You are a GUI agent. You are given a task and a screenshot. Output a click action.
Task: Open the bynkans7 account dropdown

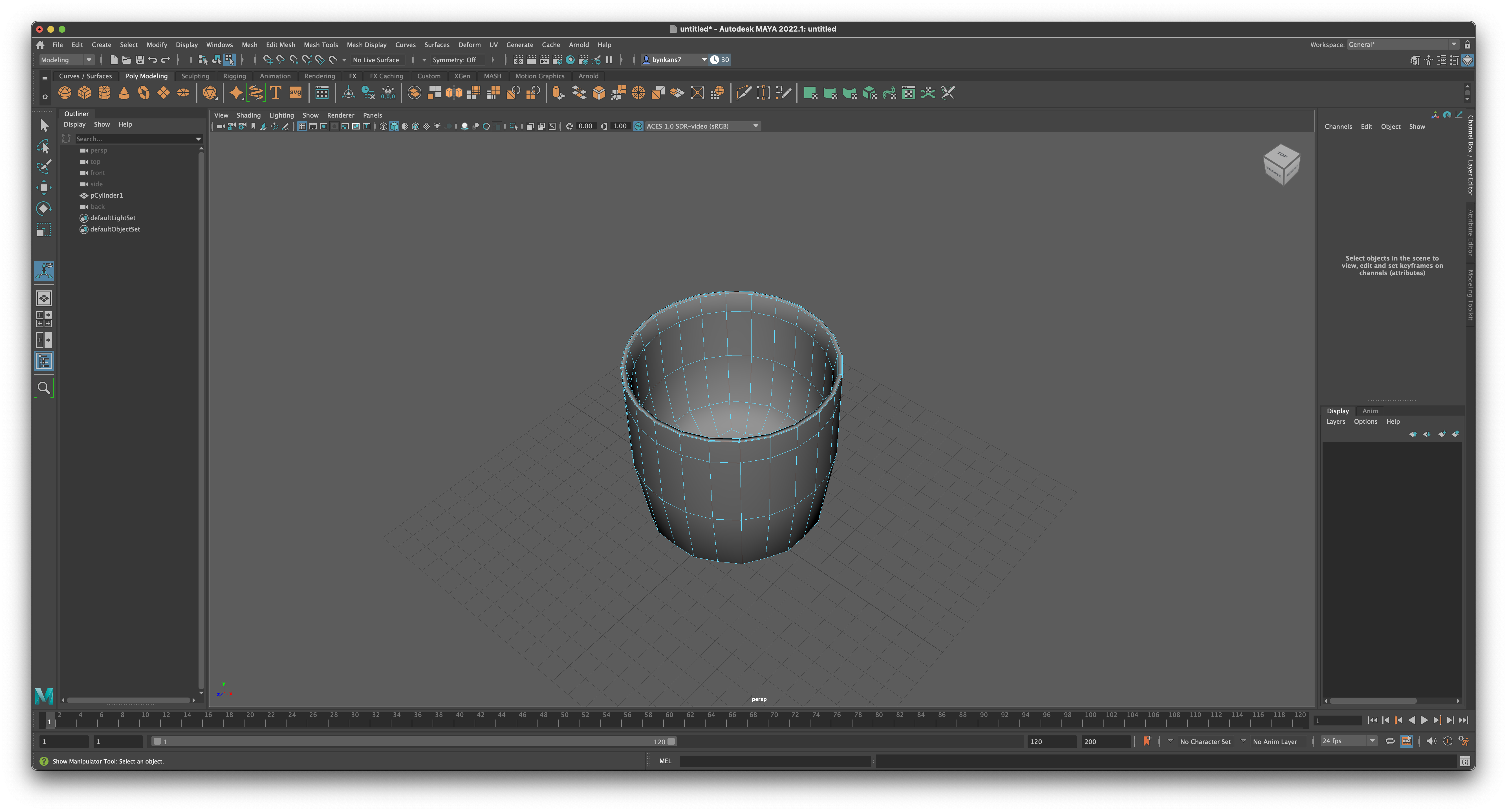pos(675,60)
